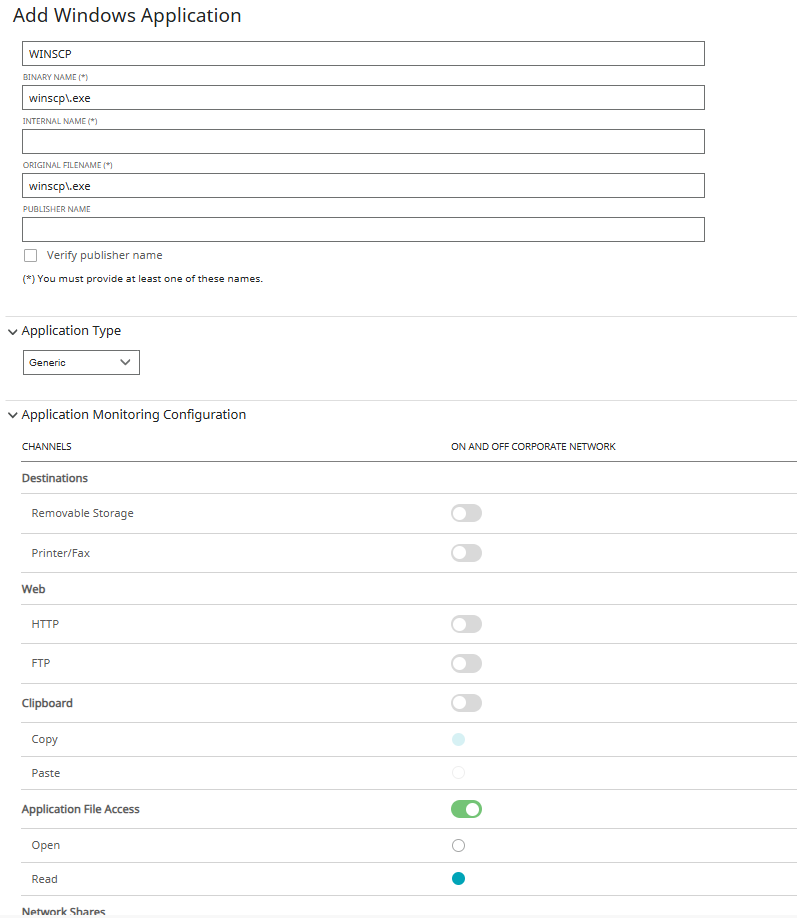
Task: Click the FTP row label
Action: point(41,663)
